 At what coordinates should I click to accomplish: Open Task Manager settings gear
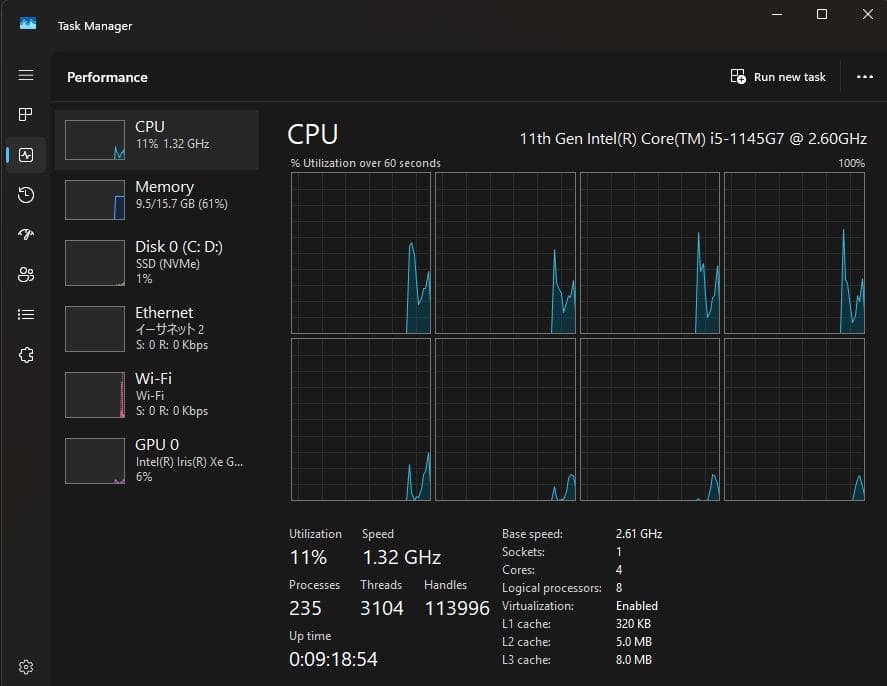[x=26, y=667]
